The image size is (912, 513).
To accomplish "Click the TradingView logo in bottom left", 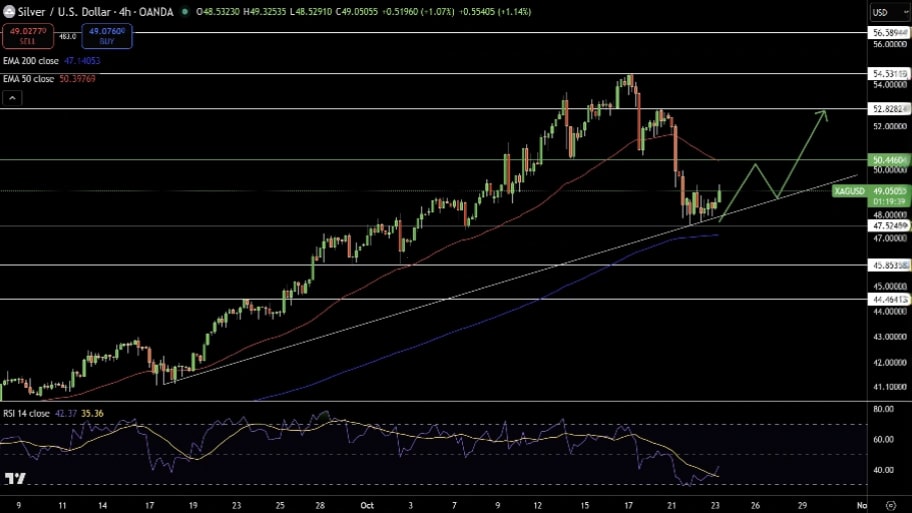I will (x=14, y=479).
